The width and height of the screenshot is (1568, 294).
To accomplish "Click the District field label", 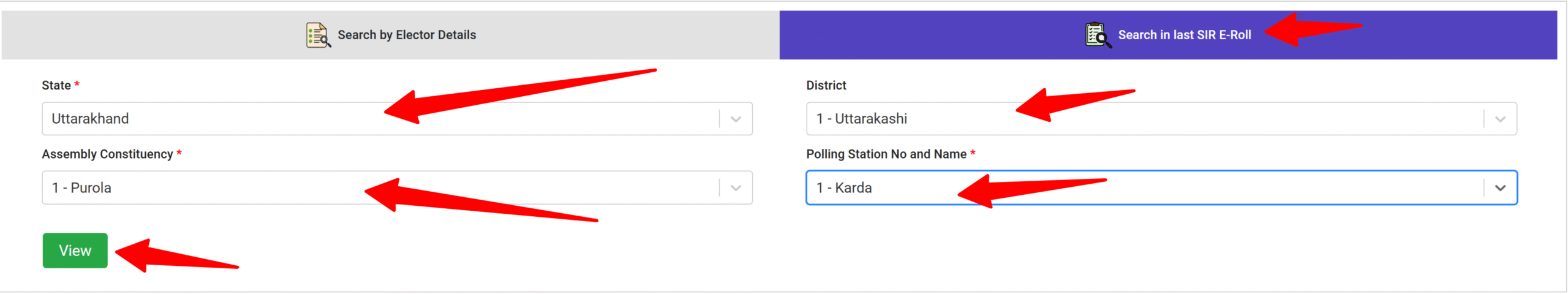I will (x=826, y=85).
